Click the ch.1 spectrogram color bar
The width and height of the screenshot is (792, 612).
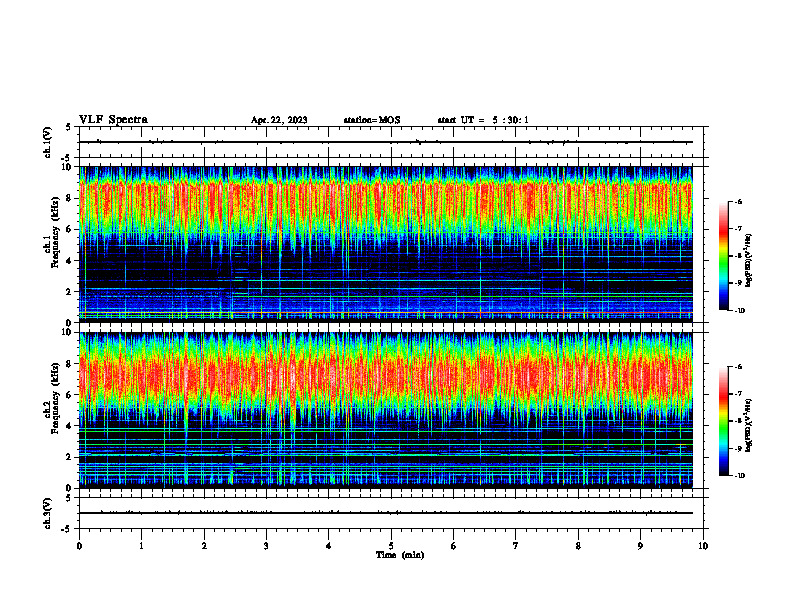tap(724, 256)
